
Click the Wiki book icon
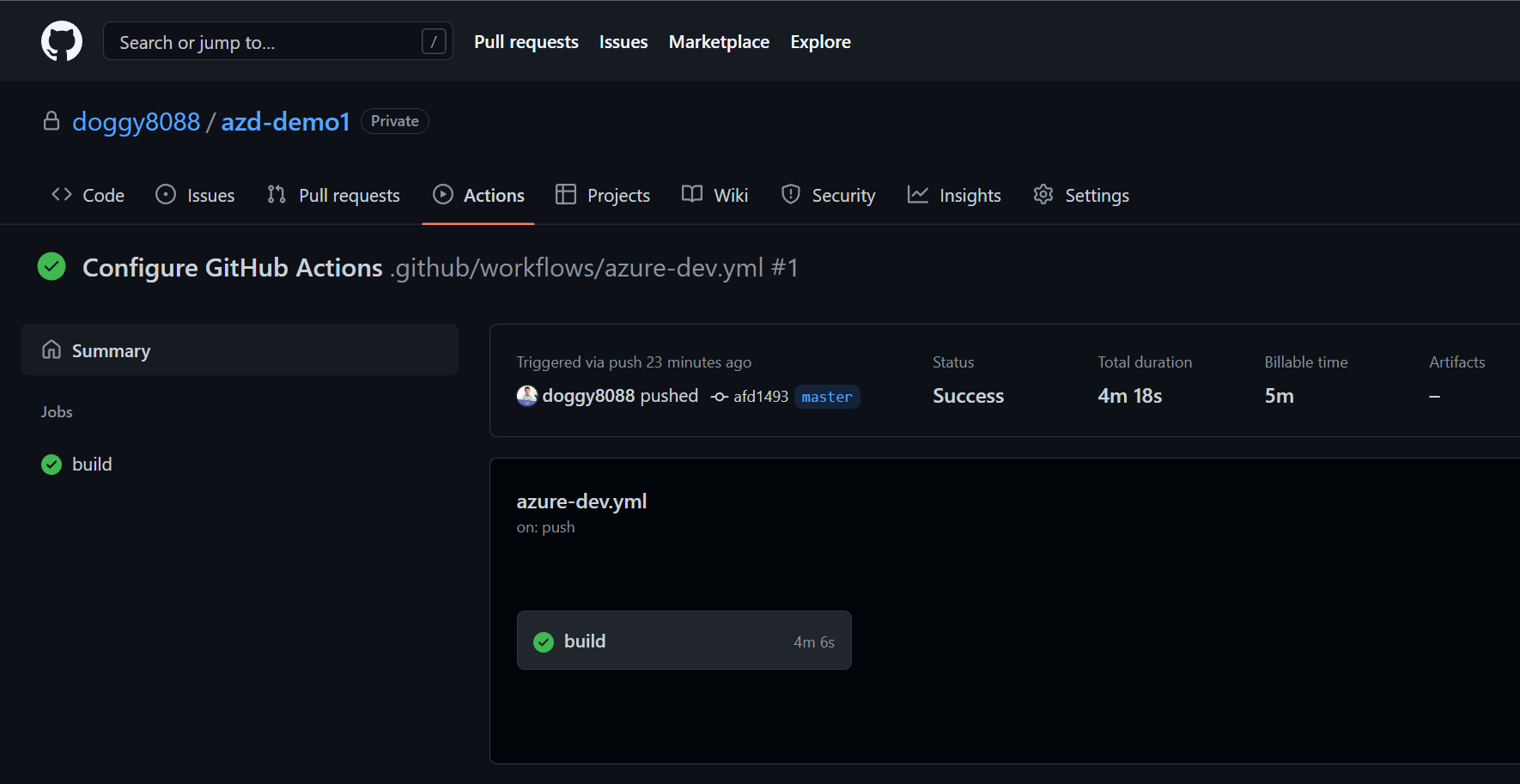click(x=692, y=194)
